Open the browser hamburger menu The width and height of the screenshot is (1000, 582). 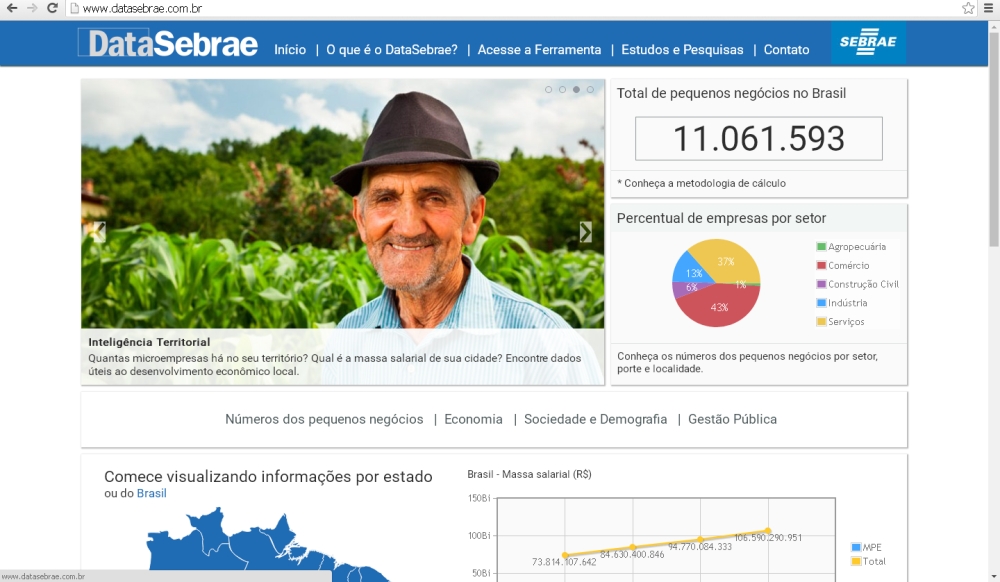coord(989,8)
